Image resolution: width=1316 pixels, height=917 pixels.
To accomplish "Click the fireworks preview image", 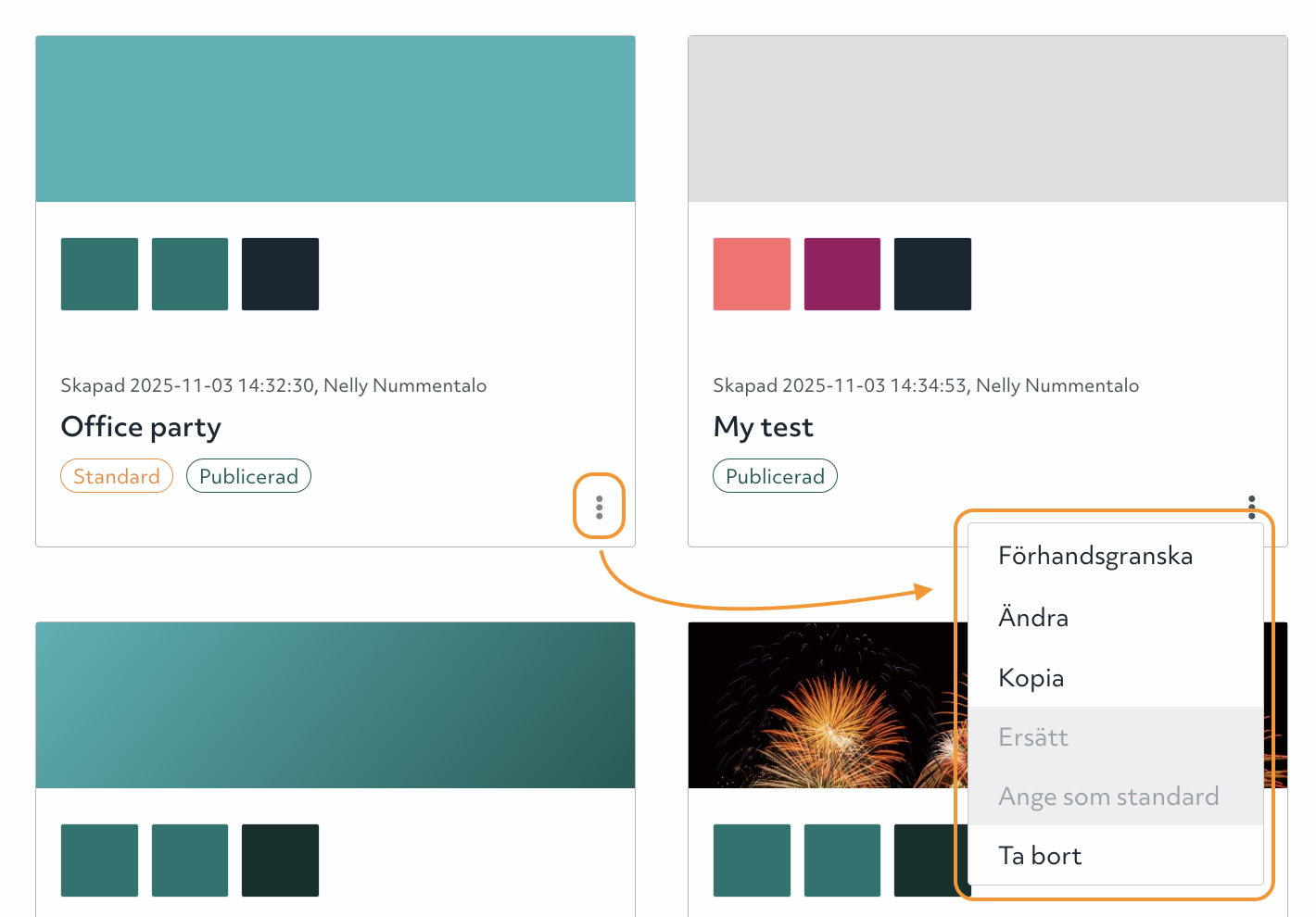I will tap(816, 704).
